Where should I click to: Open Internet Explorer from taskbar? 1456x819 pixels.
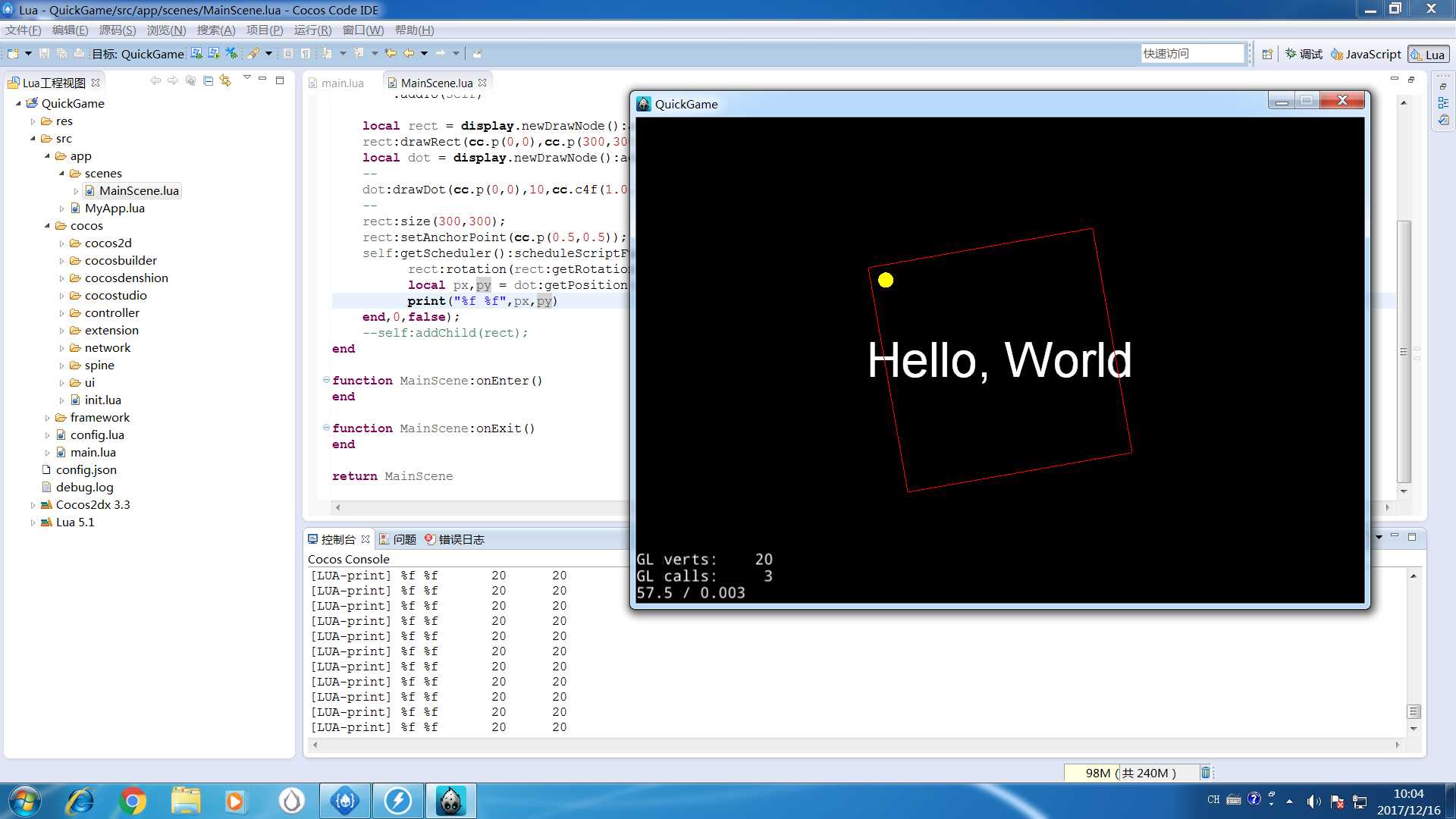[x=79, y=801]
